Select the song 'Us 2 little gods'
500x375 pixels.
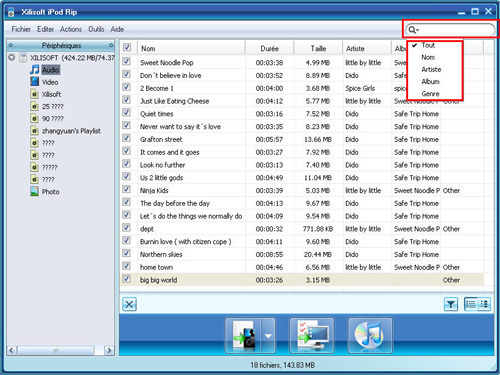(161, 178)
